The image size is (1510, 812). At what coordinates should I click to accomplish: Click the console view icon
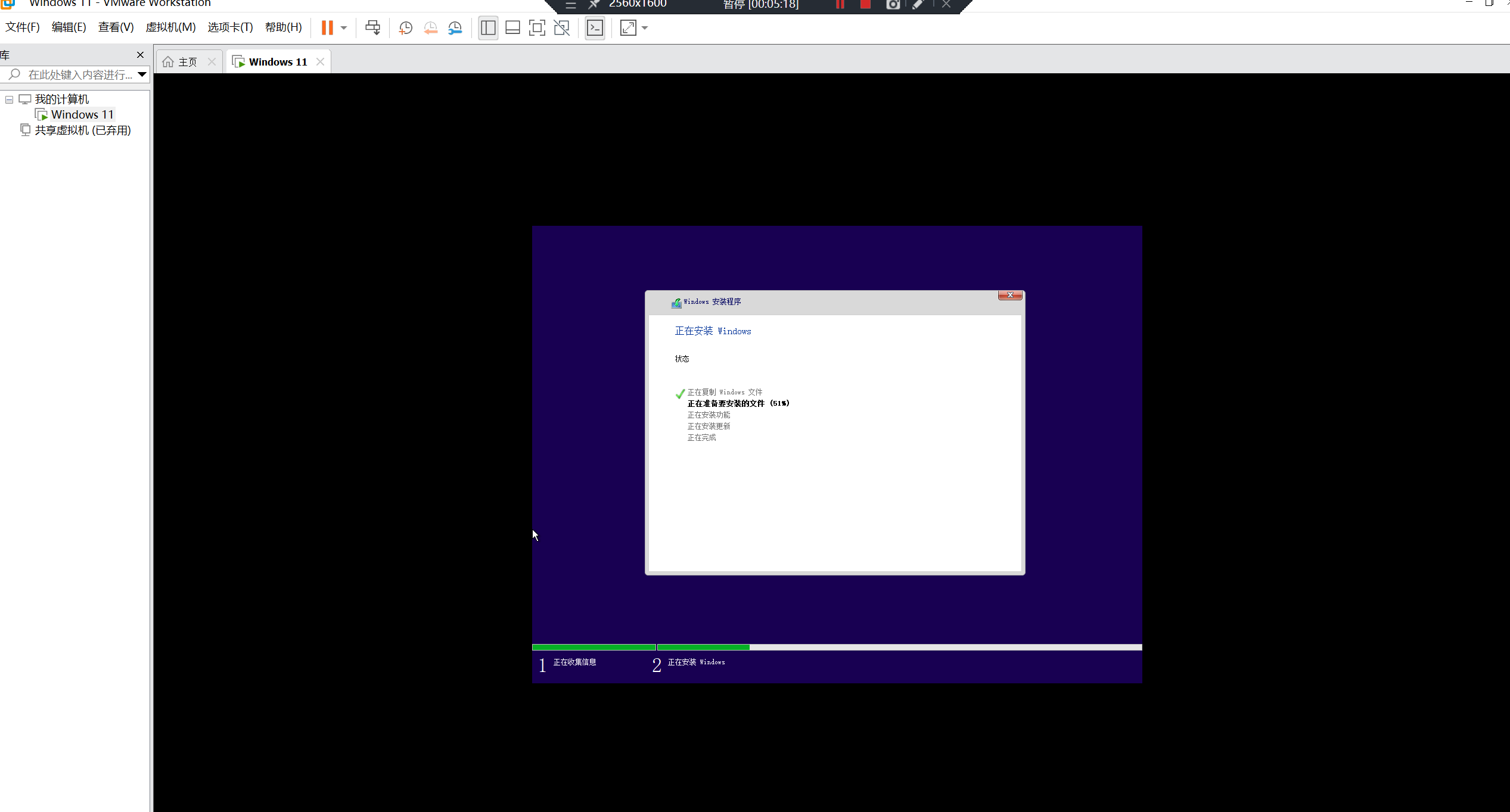click(x=595, y=28)
